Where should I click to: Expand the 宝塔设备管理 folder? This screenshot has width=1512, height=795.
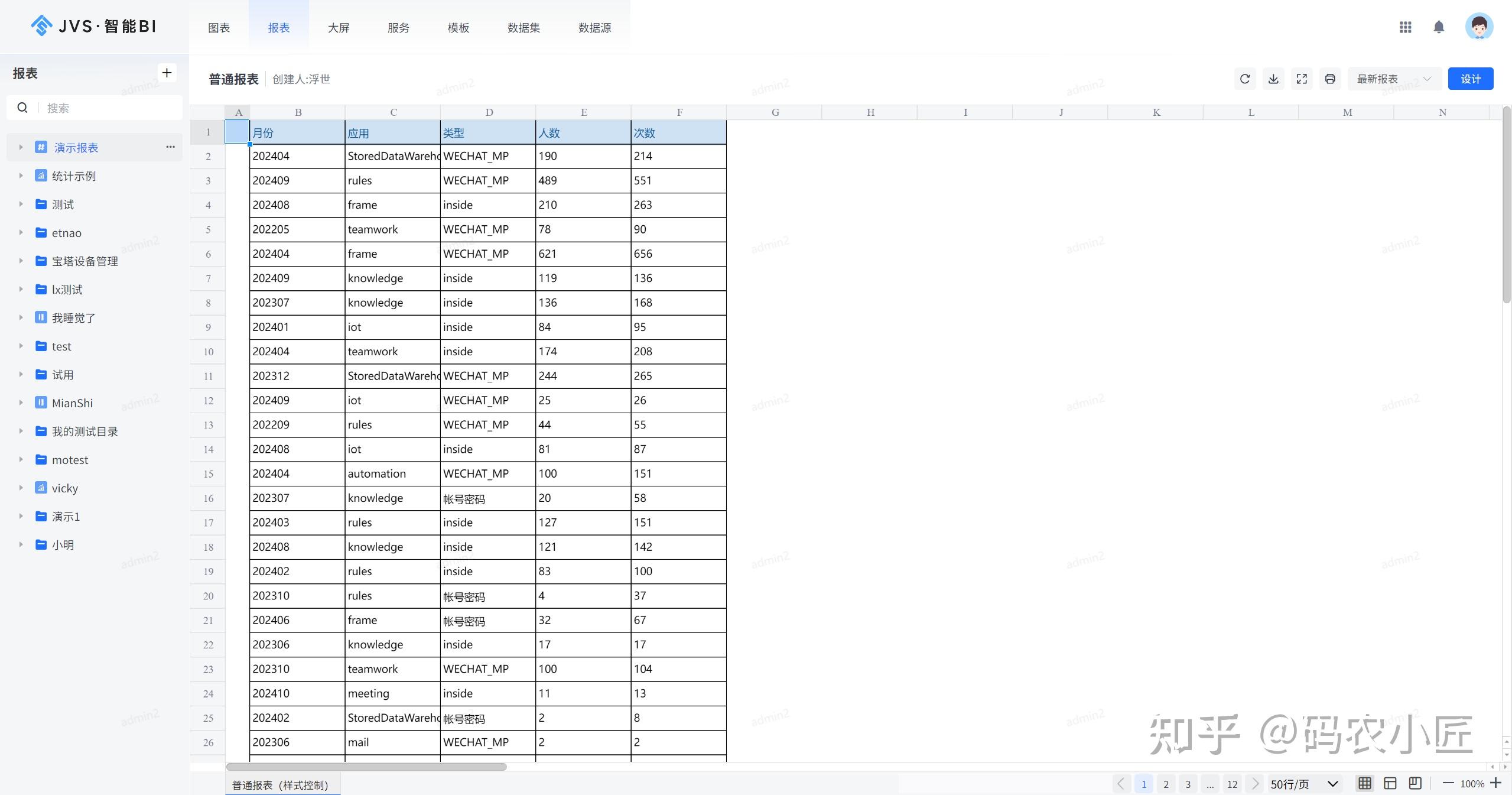click(21, 261)
